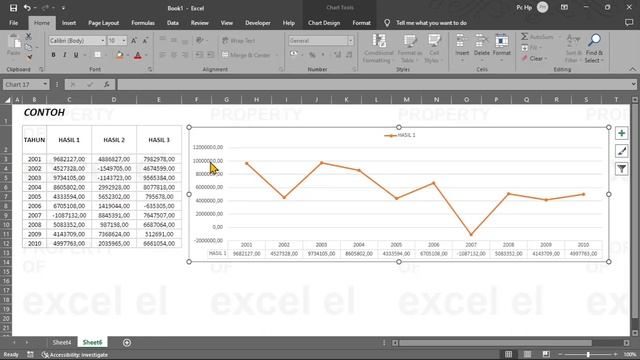The height and width of the screenshot is (360, 640).
Task: Open the Borders dropdown arrow
Action: tap(106, 55)
